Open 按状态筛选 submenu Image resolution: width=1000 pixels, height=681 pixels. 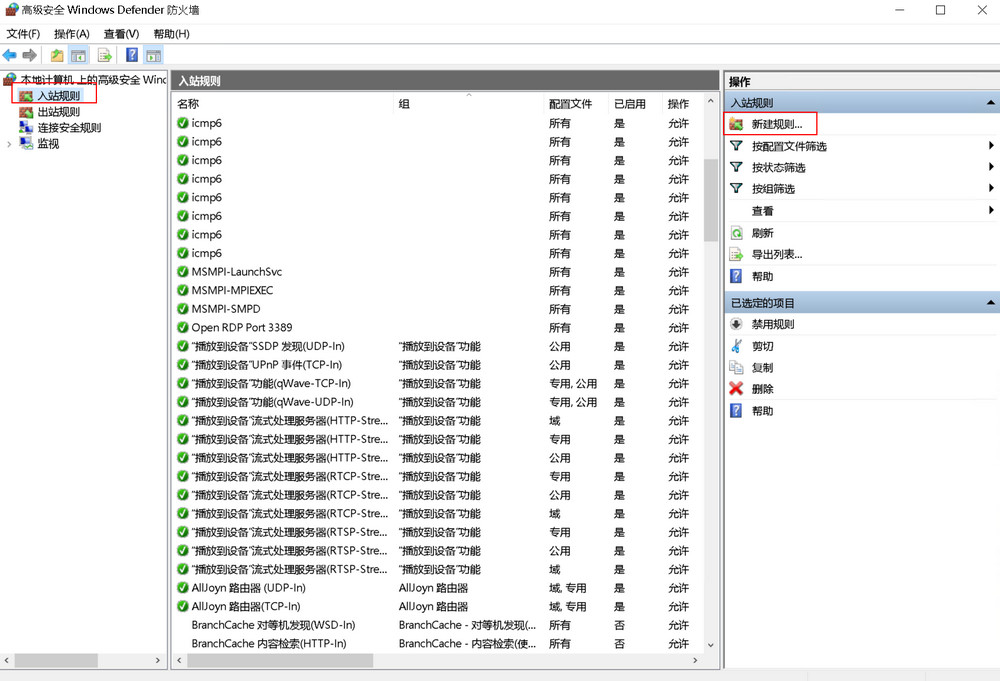click(x=862, y=167)
